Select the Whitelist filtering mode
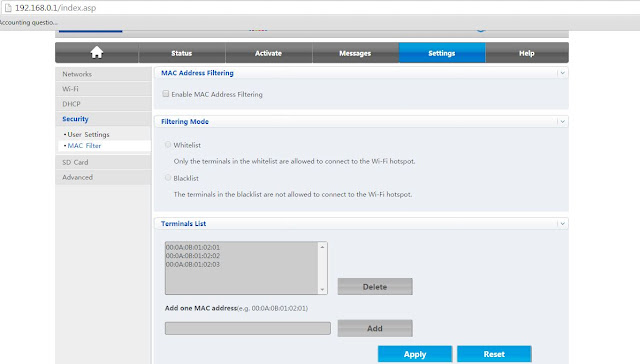This screenshot has width=640, height=364. [168, 144]
